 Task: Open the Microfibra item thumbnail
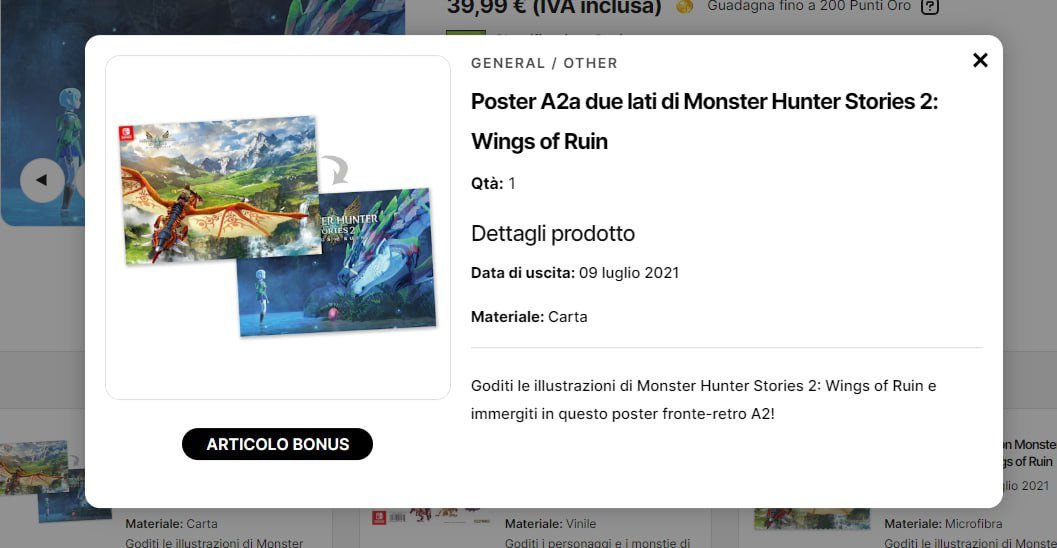[812, 518]
